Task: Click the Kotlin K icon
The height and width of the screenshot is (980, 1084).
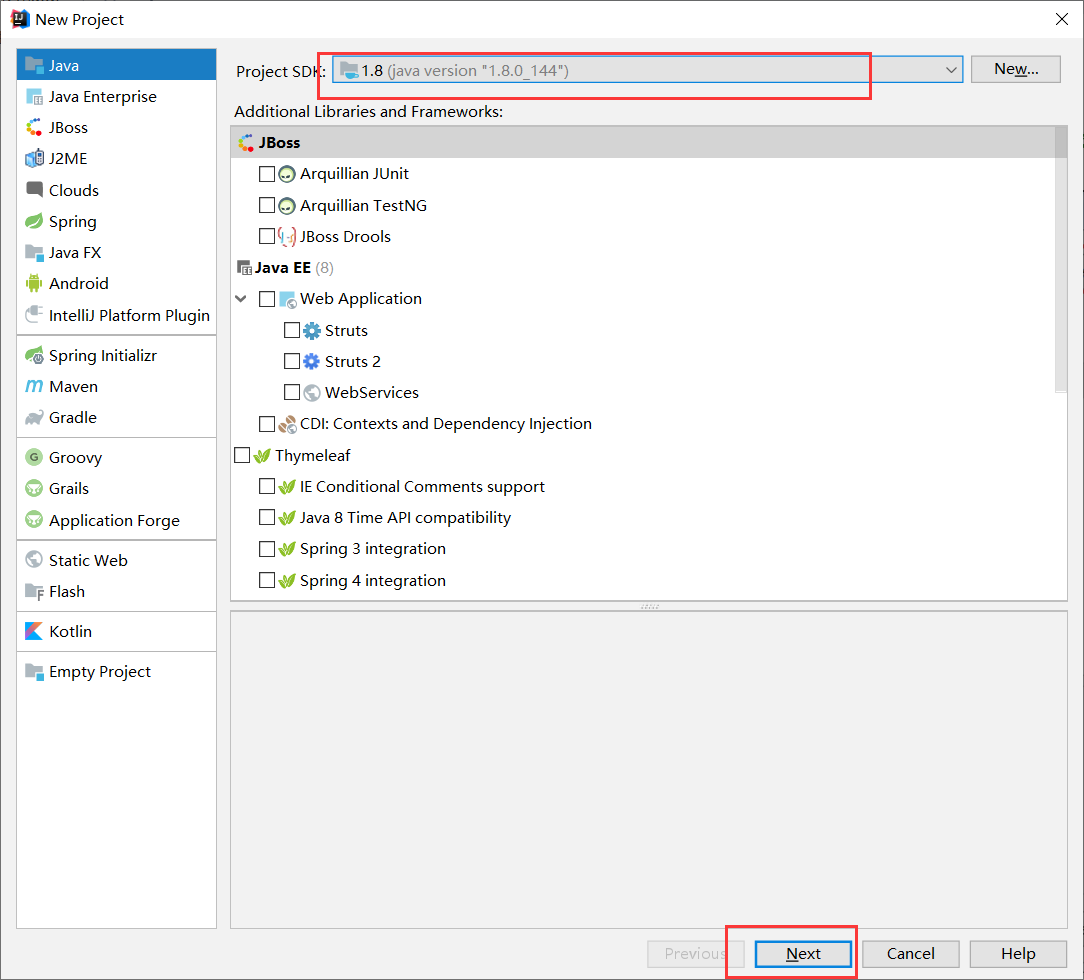Action: (x=34, y=631)
